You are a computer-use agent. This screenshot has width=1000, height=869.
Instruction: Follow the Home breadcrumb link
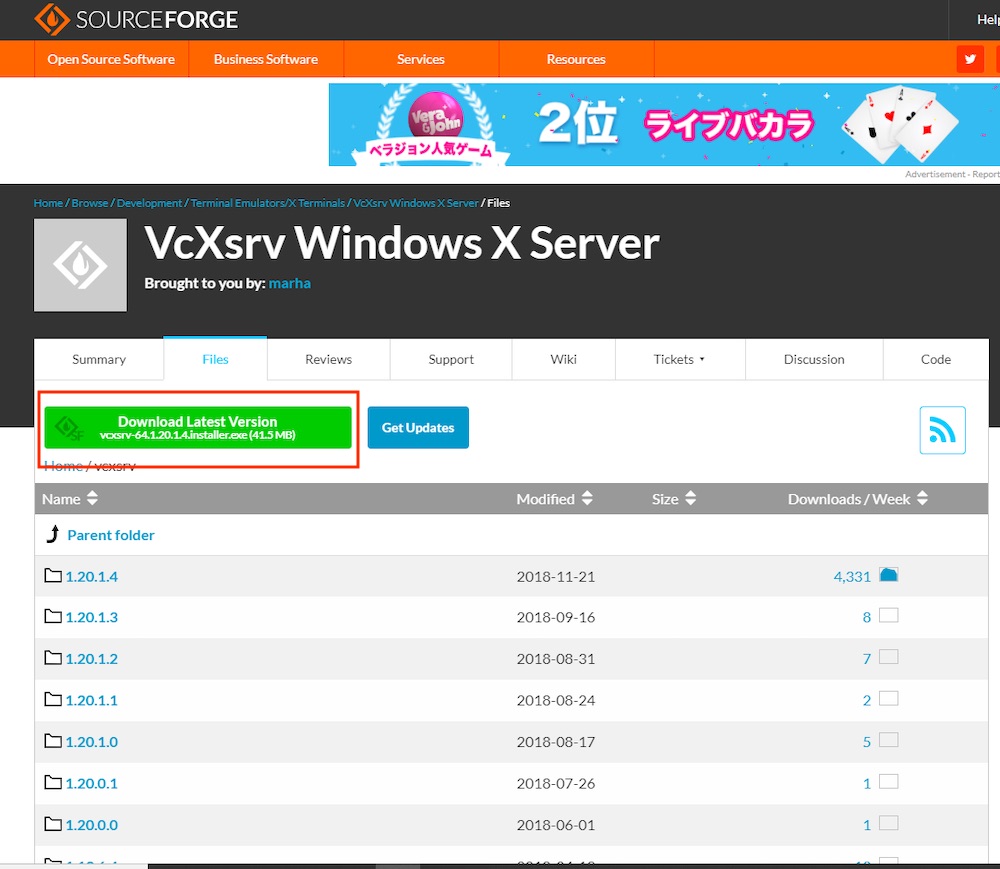[x=48, y=203]
